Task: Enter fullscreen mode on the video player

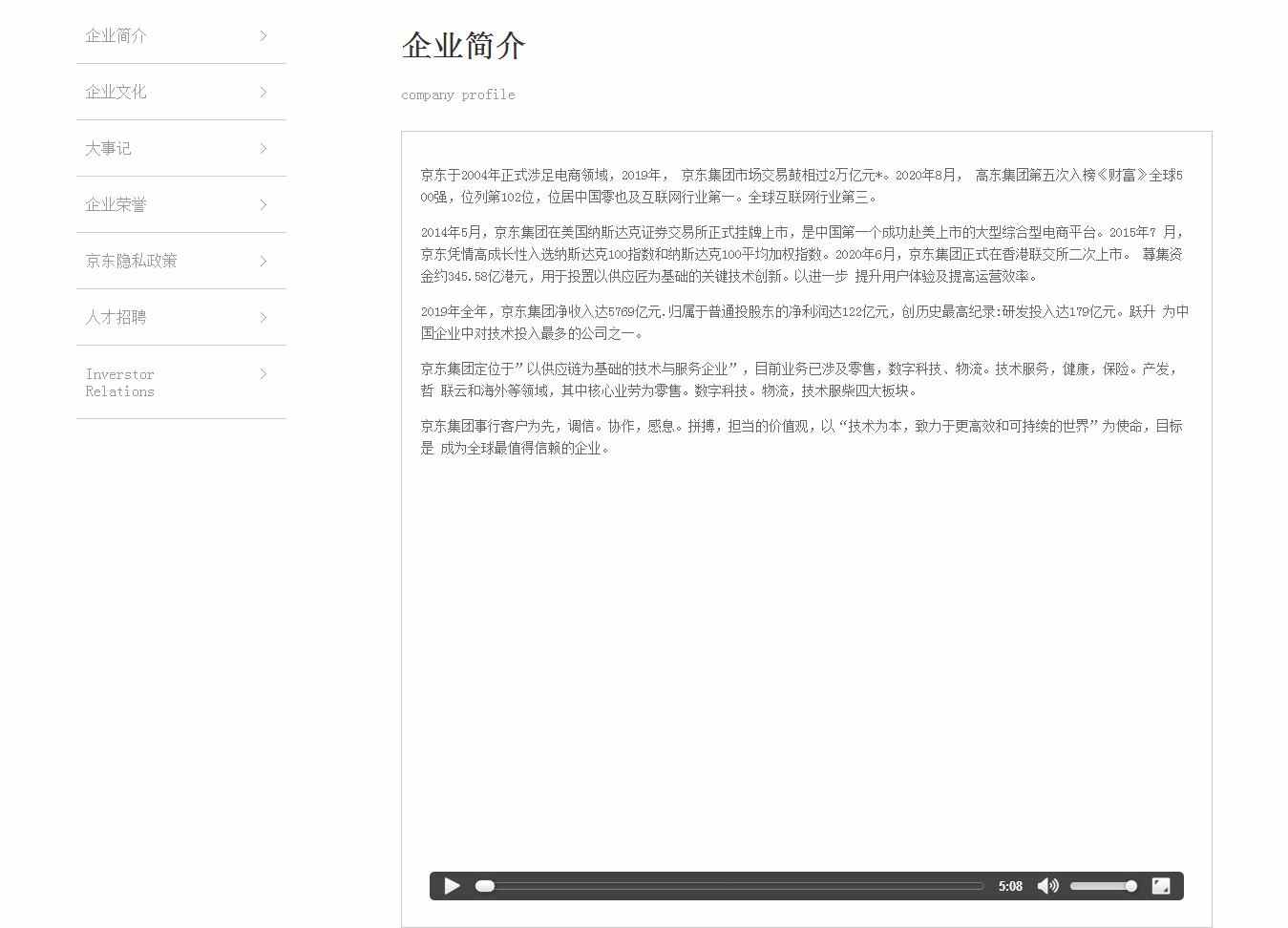Action: (x=1161, y=886)
